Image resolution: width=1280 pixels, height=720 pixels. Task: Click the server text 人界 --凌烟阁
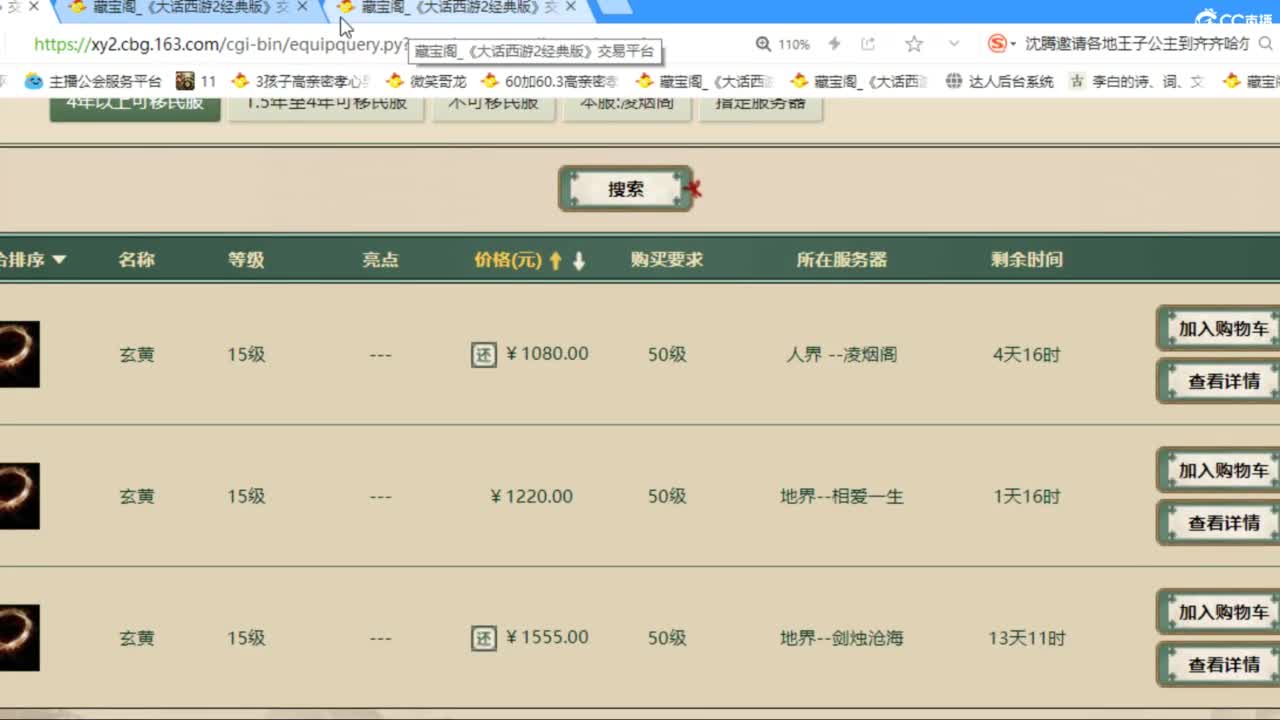[842, 354]
